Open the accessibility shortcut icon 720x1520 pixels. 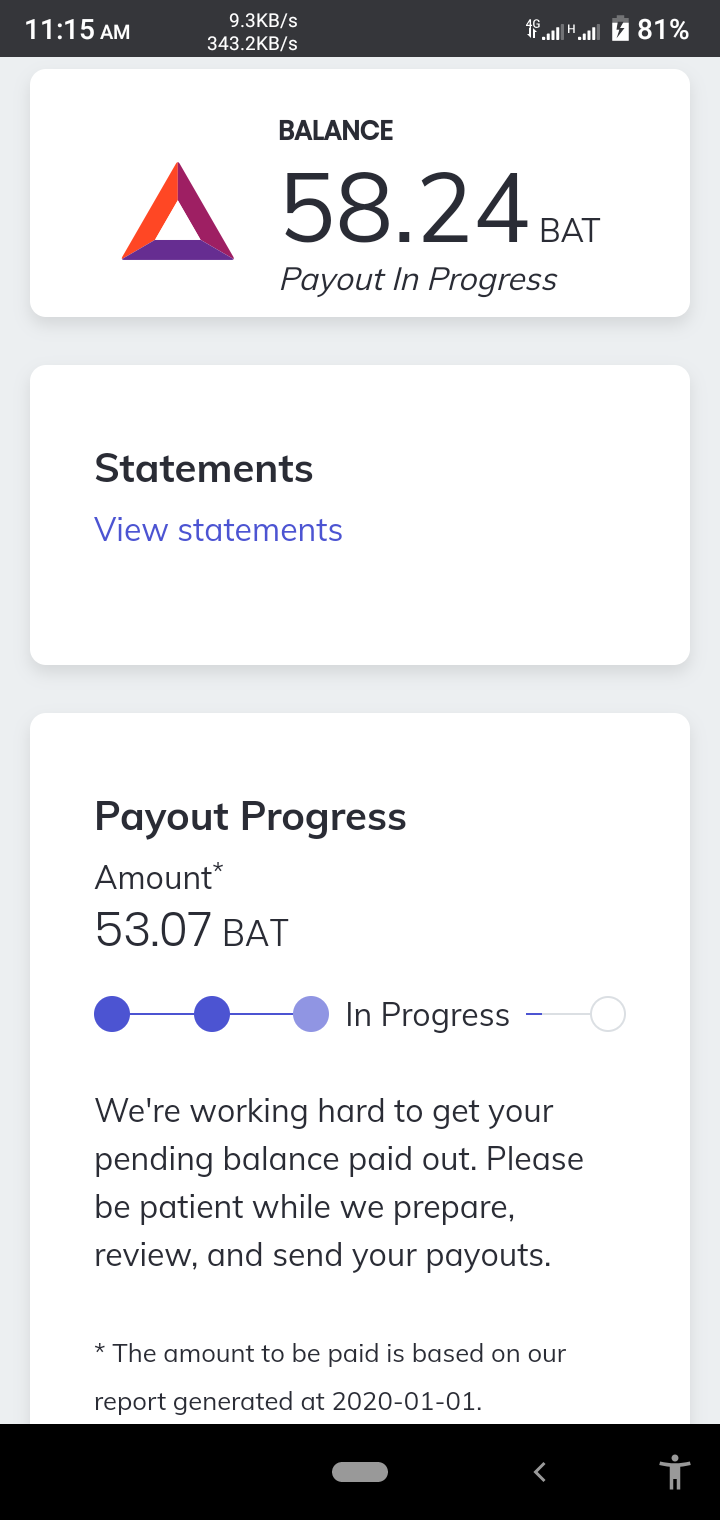(x=675, y=1472)
